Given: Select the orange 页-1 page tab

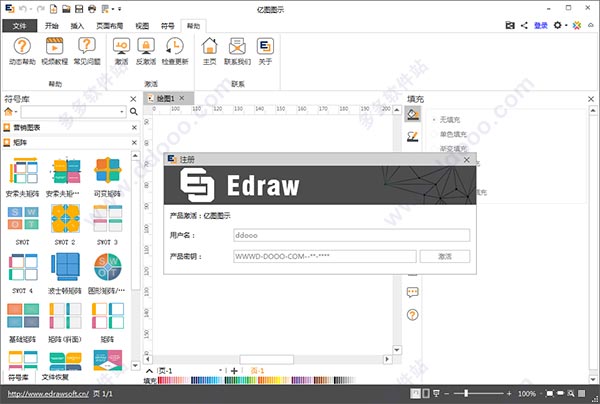Looking at the screenshot, I should point(258,370).
